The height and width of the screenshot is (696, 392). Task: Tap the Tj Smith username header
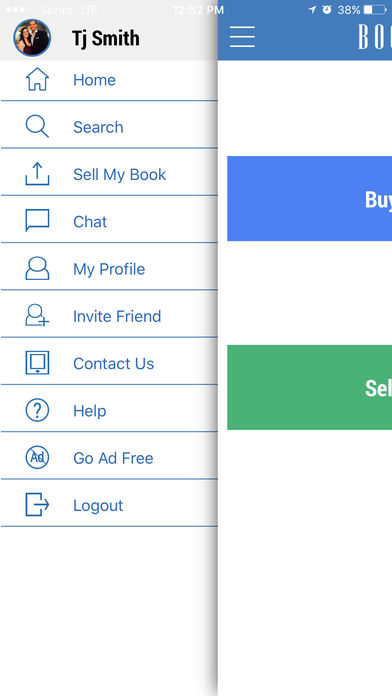coord(106,39)
